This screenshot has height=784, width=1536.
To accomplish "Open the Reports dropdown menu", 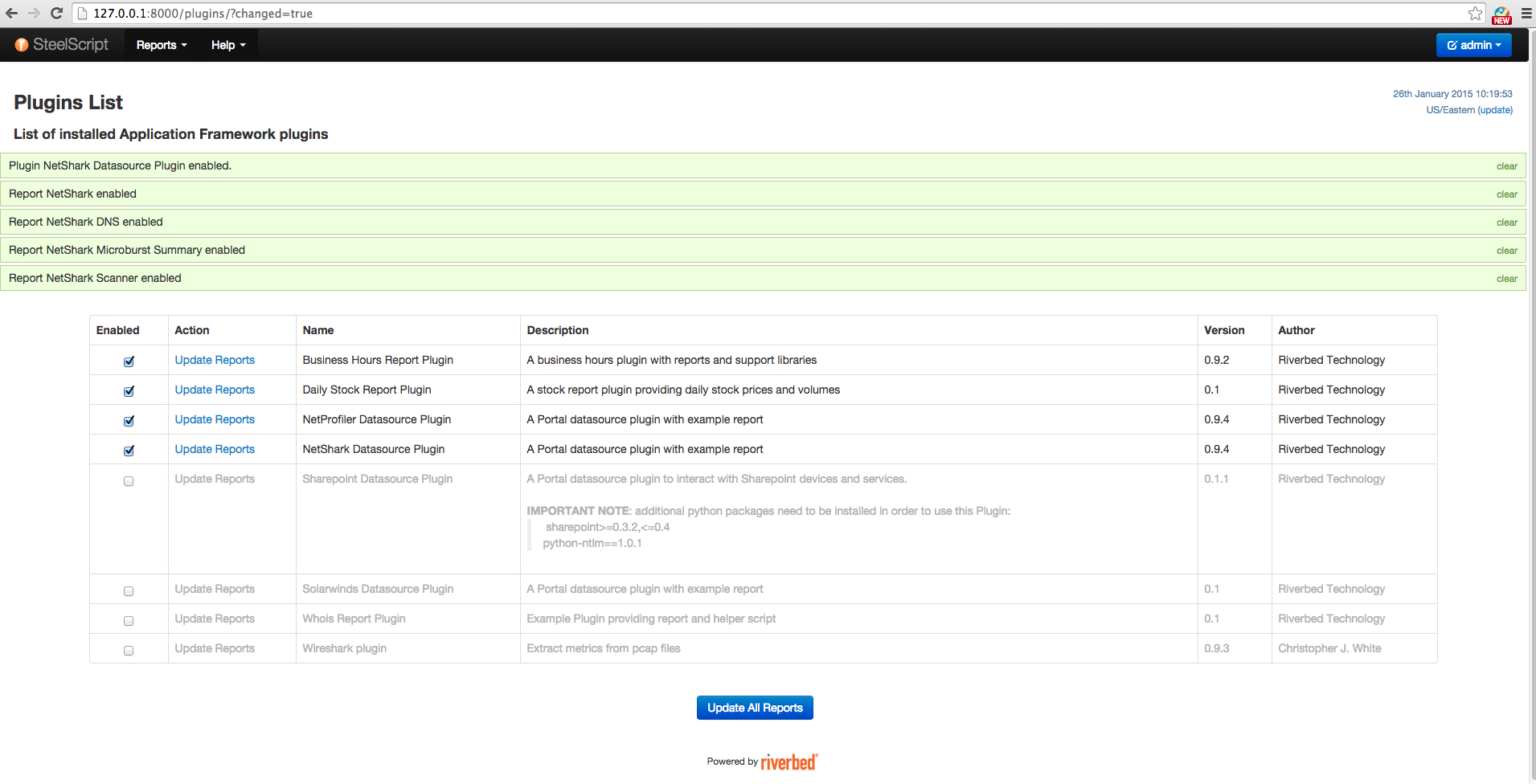I will tap(162, 45).
